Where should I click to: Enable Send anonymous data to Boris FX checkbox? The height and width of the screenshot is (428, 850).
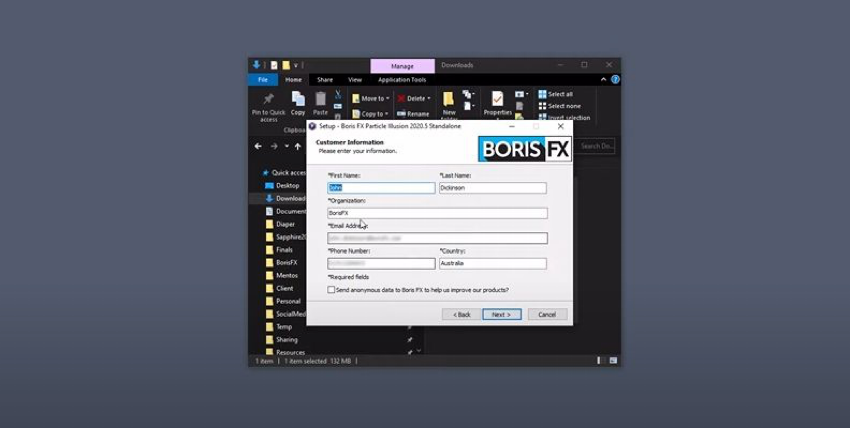[331, 290]
